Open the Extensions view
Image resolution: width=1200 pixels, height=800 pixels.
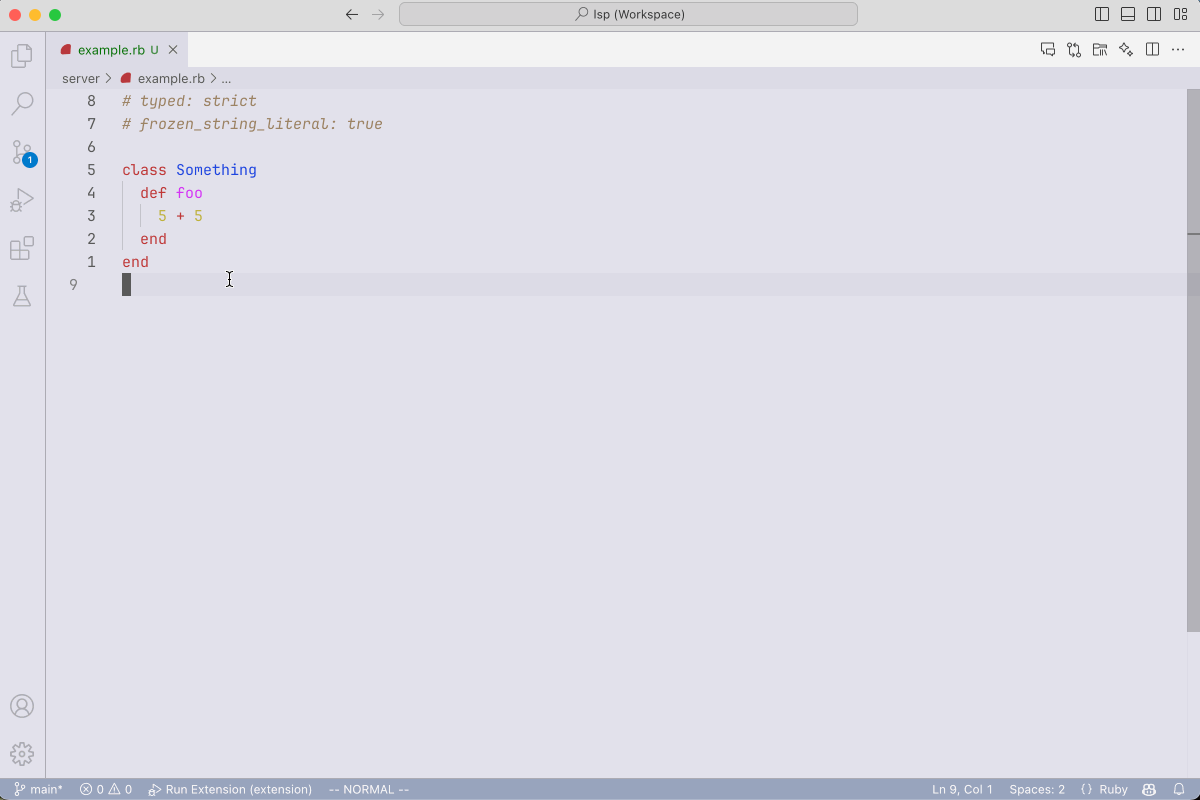pos(22,248)
